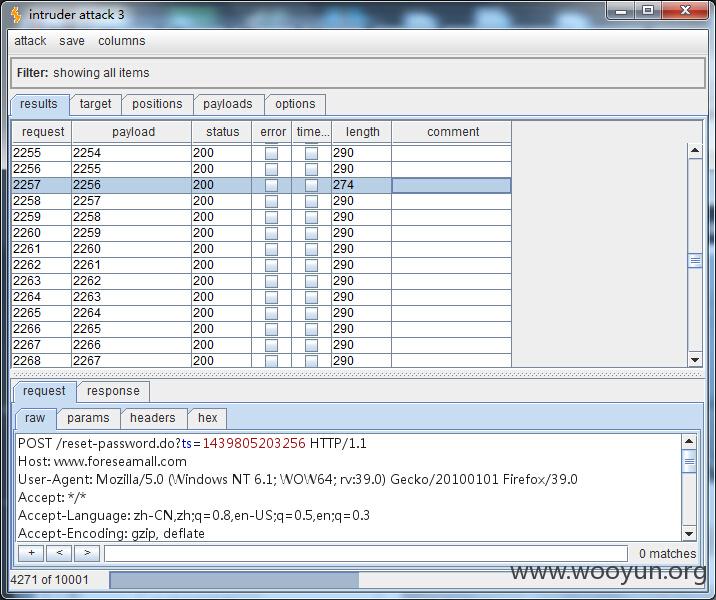
Task: Switch to the params view tab
Action: [x=88, y=418]
